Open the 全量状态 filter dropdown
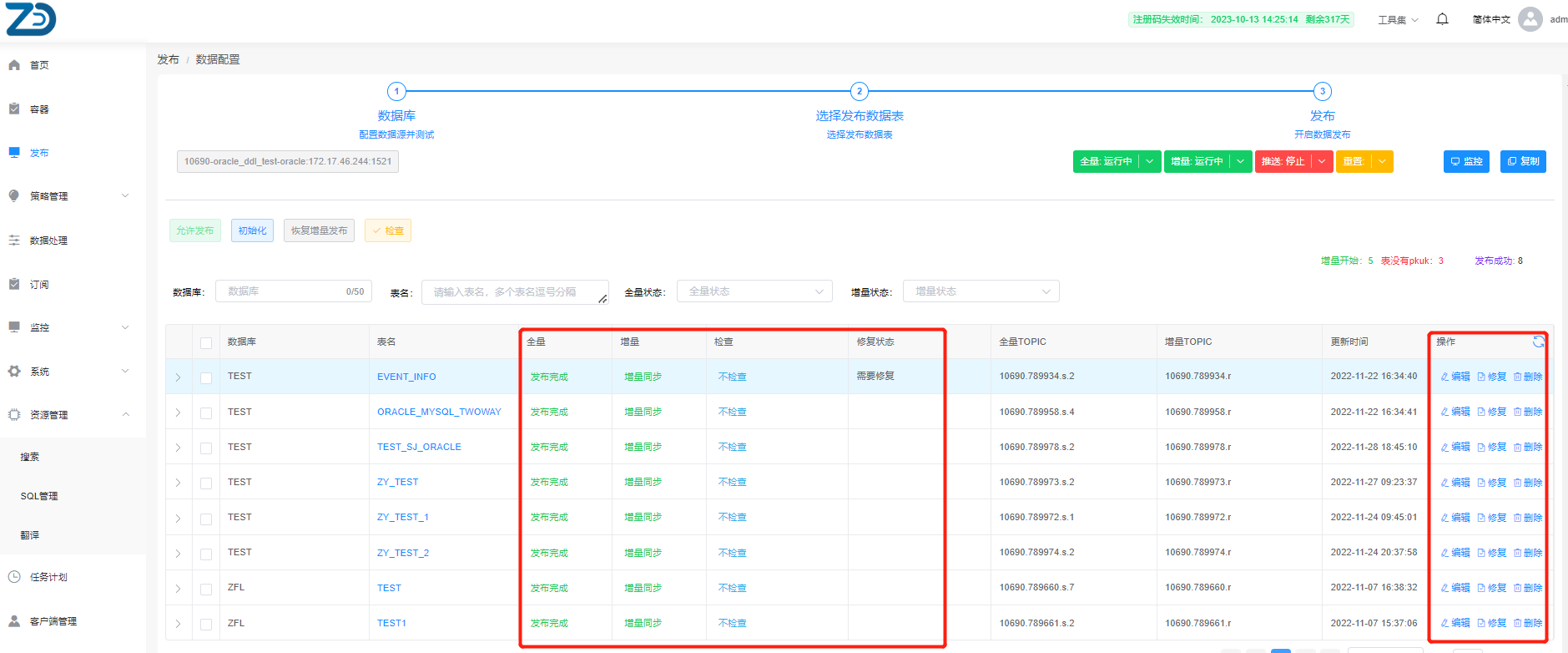This screenshot has width=1568, height=653. point(754,291)
